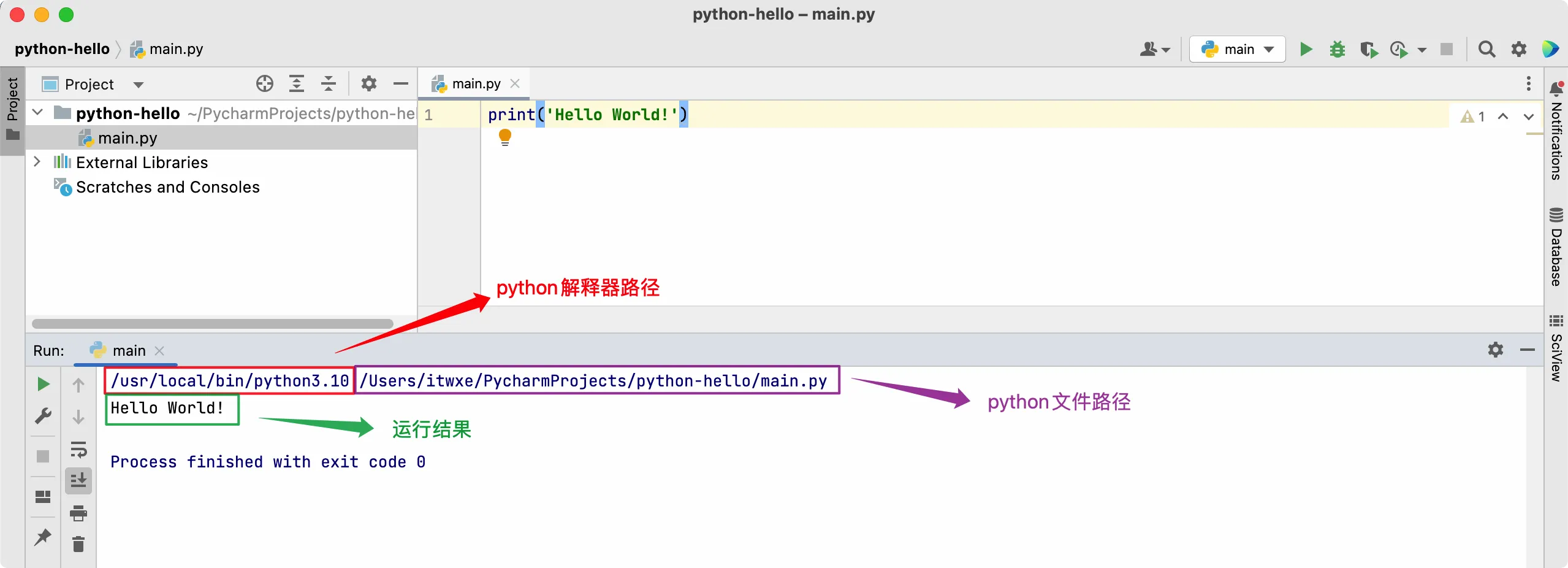
Task: Clear Run console output with trash icon
Action: (78, 544)
